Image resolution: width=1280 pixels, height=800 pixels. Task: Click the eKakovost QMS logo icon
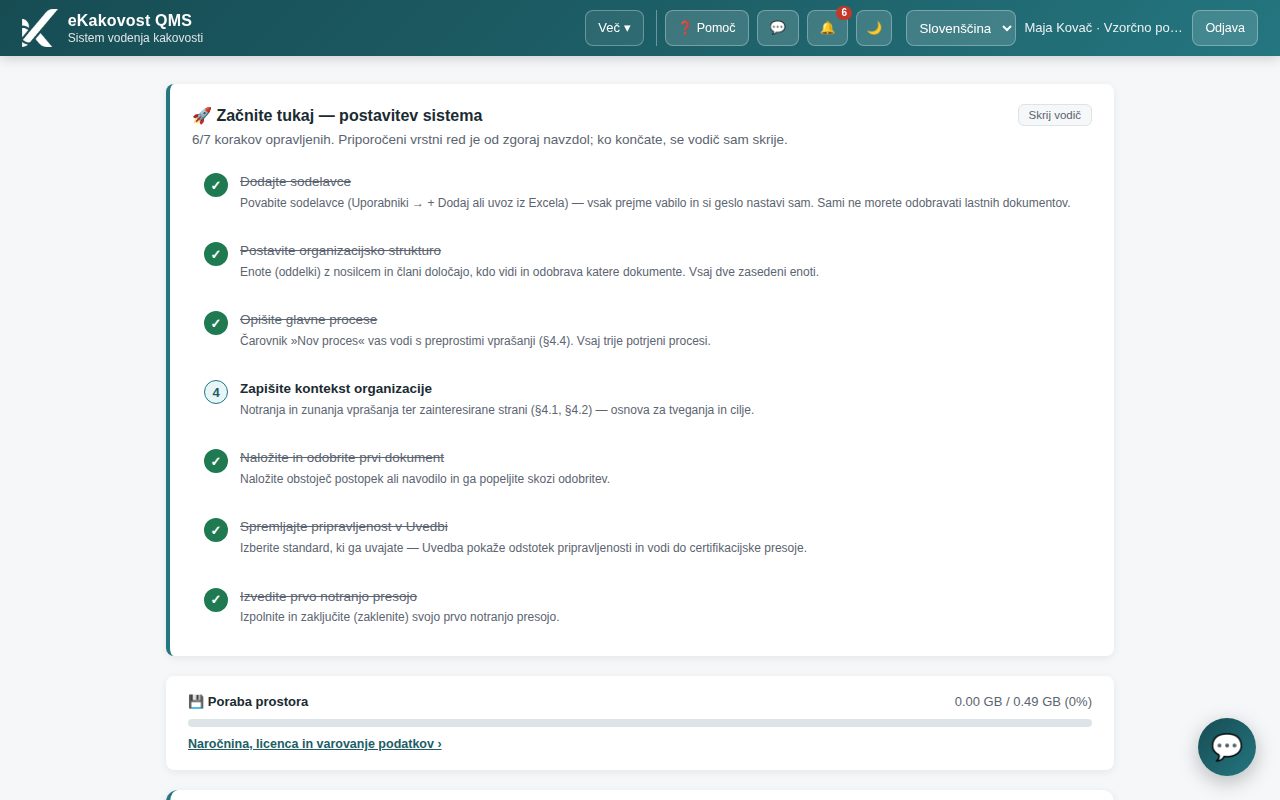click(39, 28)
